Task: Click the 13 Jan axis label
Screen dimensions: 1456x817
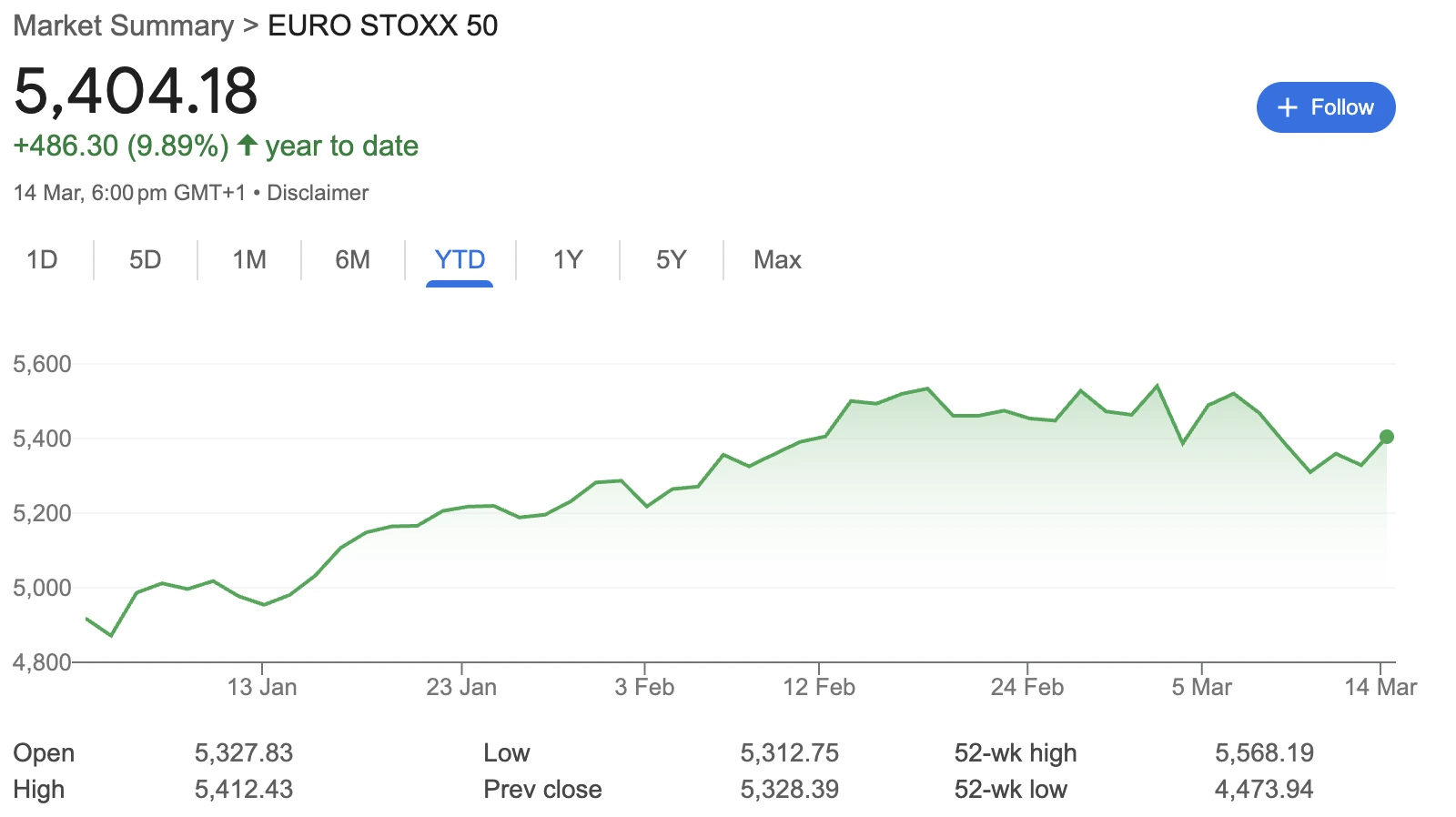Action: (x=262, y=687)
